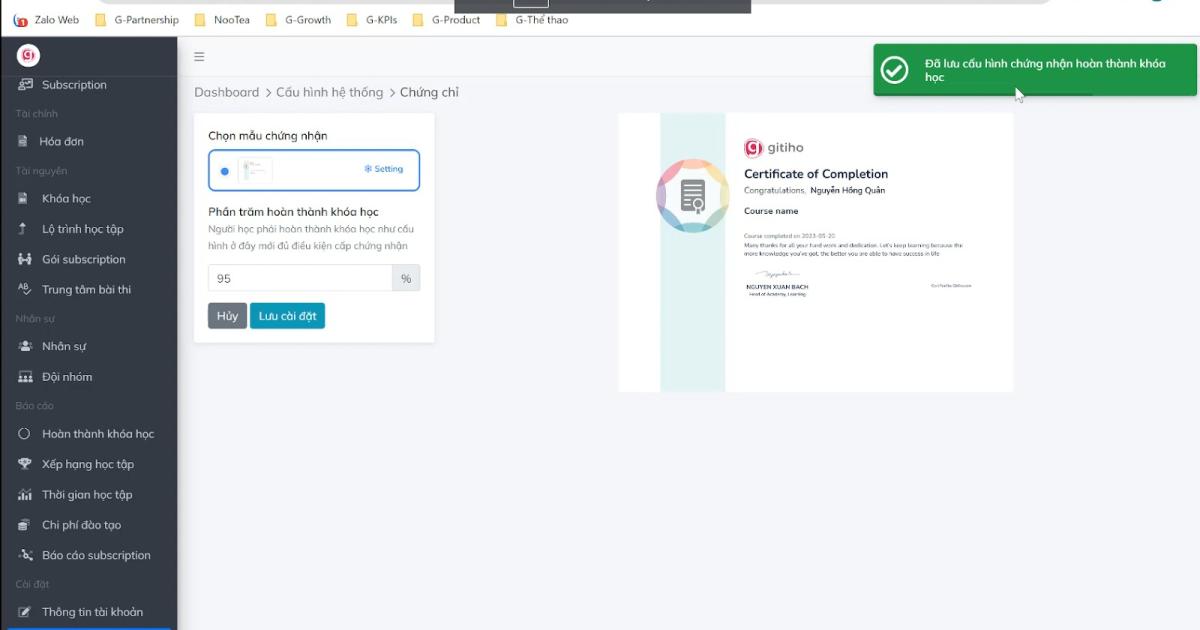The height and width of the screenshot is (630, 1200).
Task: Click the green checkmark icon in notification
Action: (894, 70)
